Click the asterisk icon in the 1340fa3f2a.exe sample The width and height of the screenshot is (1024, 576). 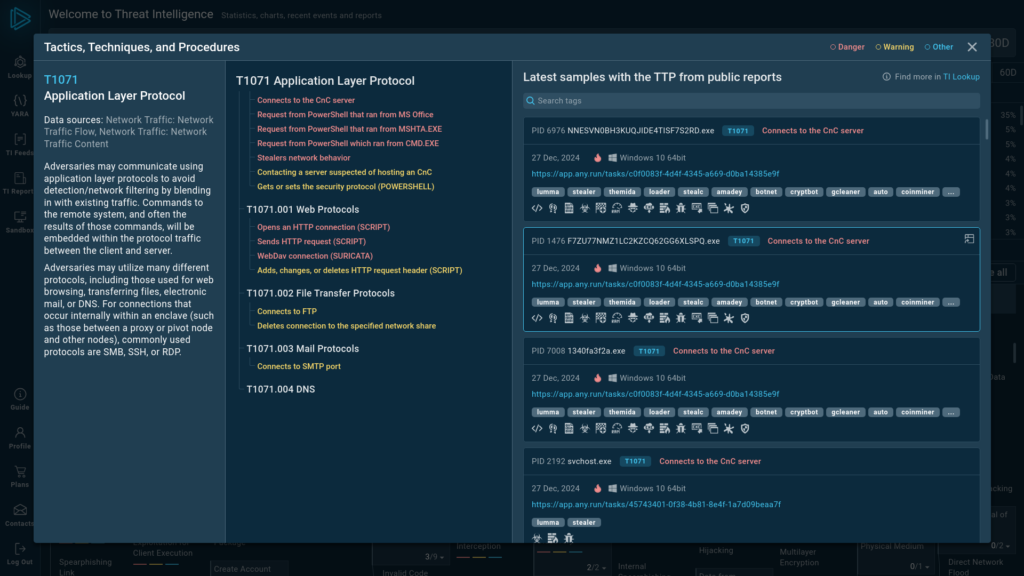pos(728,428)
